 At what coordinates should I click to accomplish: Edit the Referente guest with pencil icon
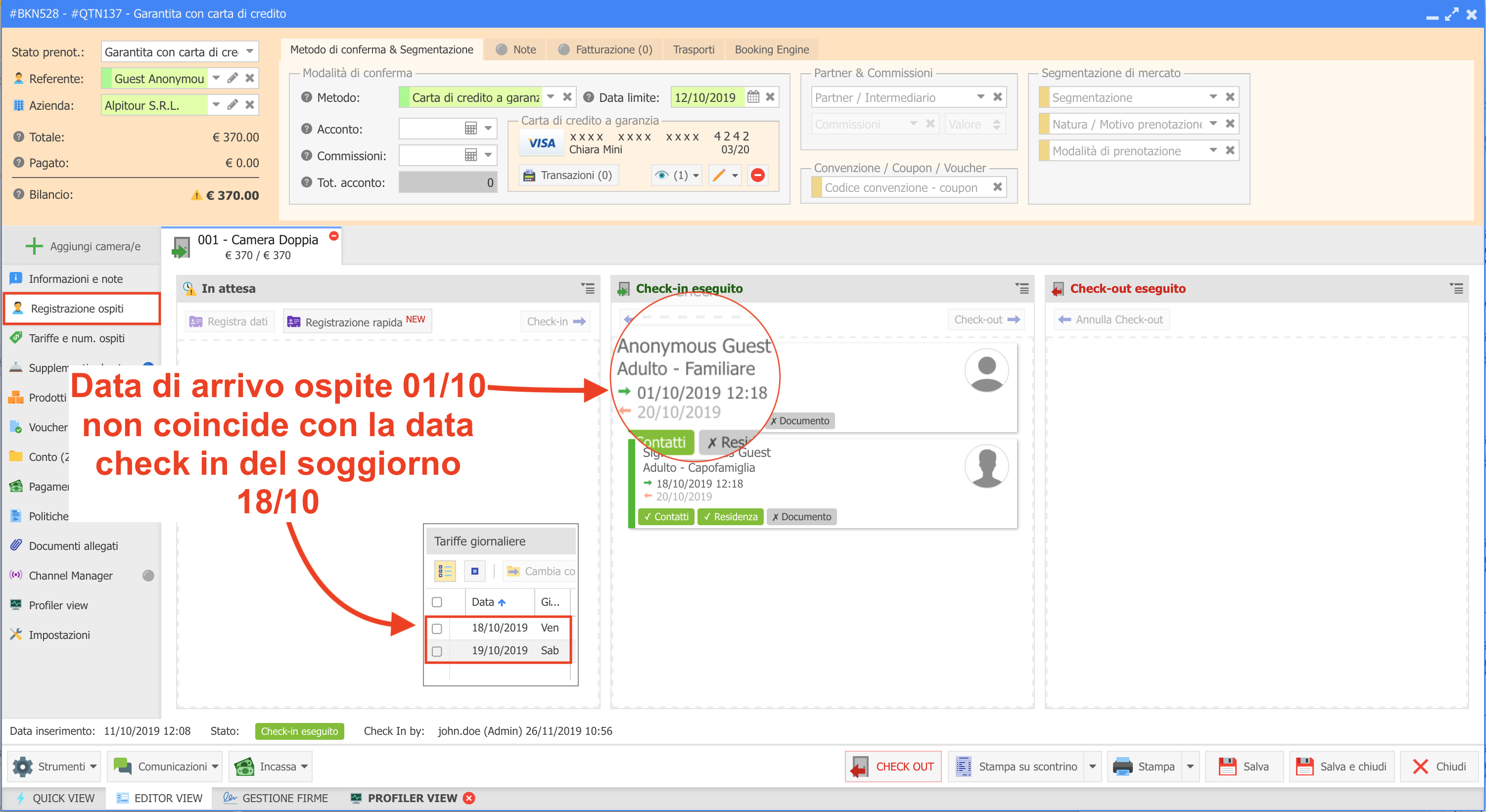pos(232,78)
